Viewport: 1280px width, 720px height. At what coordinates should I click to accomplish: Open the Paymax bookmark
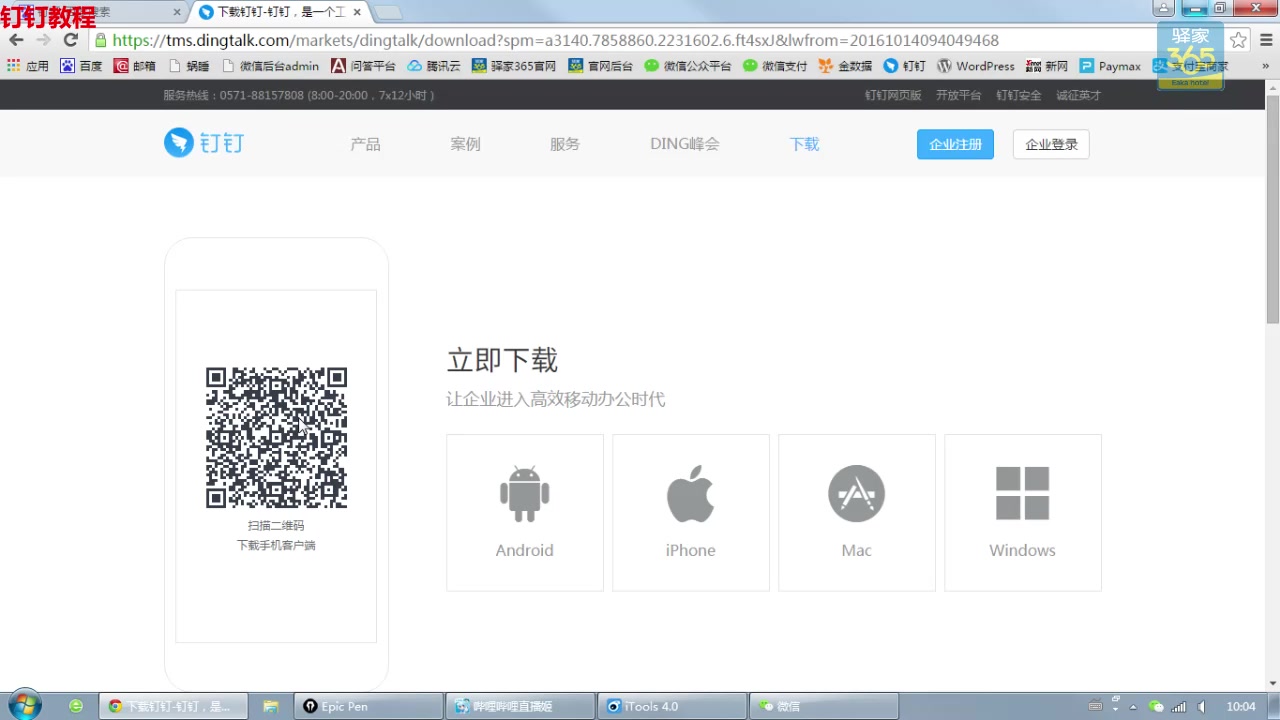point(1110,66)
